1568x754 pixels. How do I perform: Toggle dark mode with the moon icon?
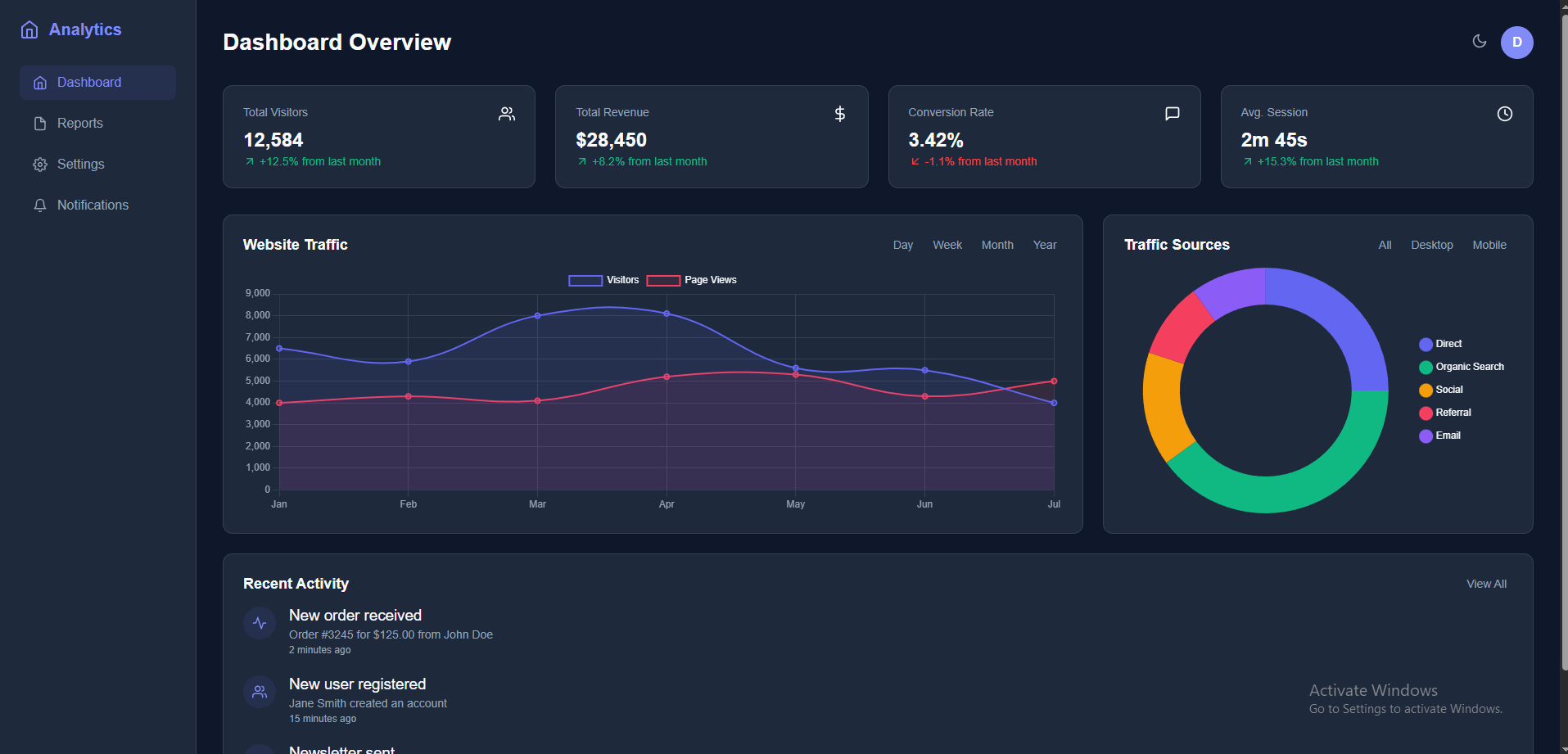coord(1479,41)
